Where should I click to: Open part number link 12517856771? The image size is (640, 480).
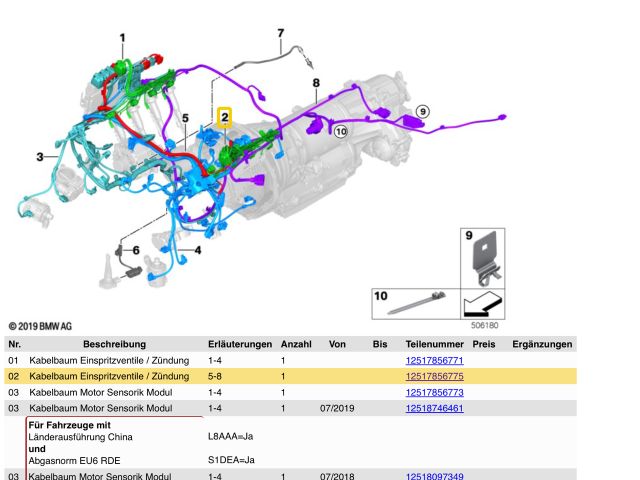[434, 360]
